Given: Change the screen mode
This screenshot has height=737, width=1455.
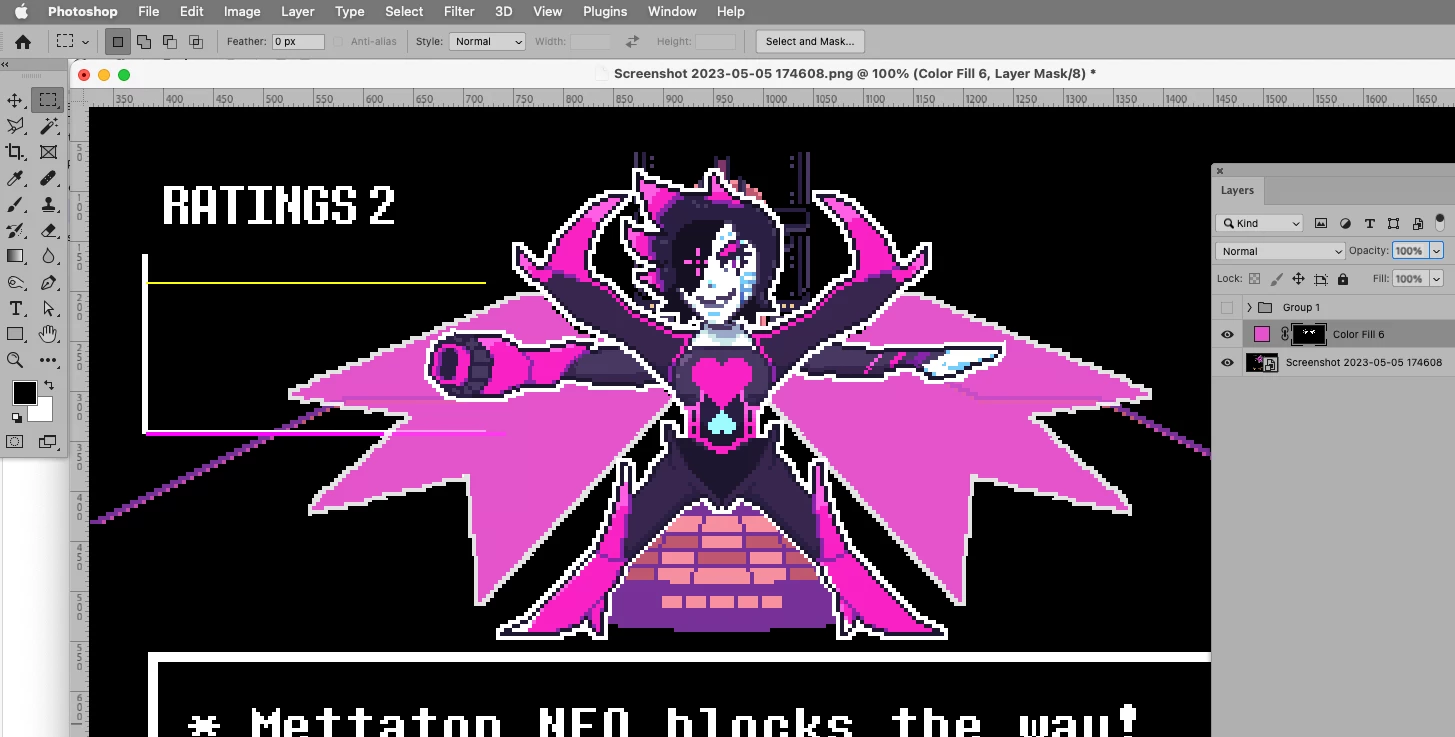Looking at the screenshot, I should [x=48, y=441].
